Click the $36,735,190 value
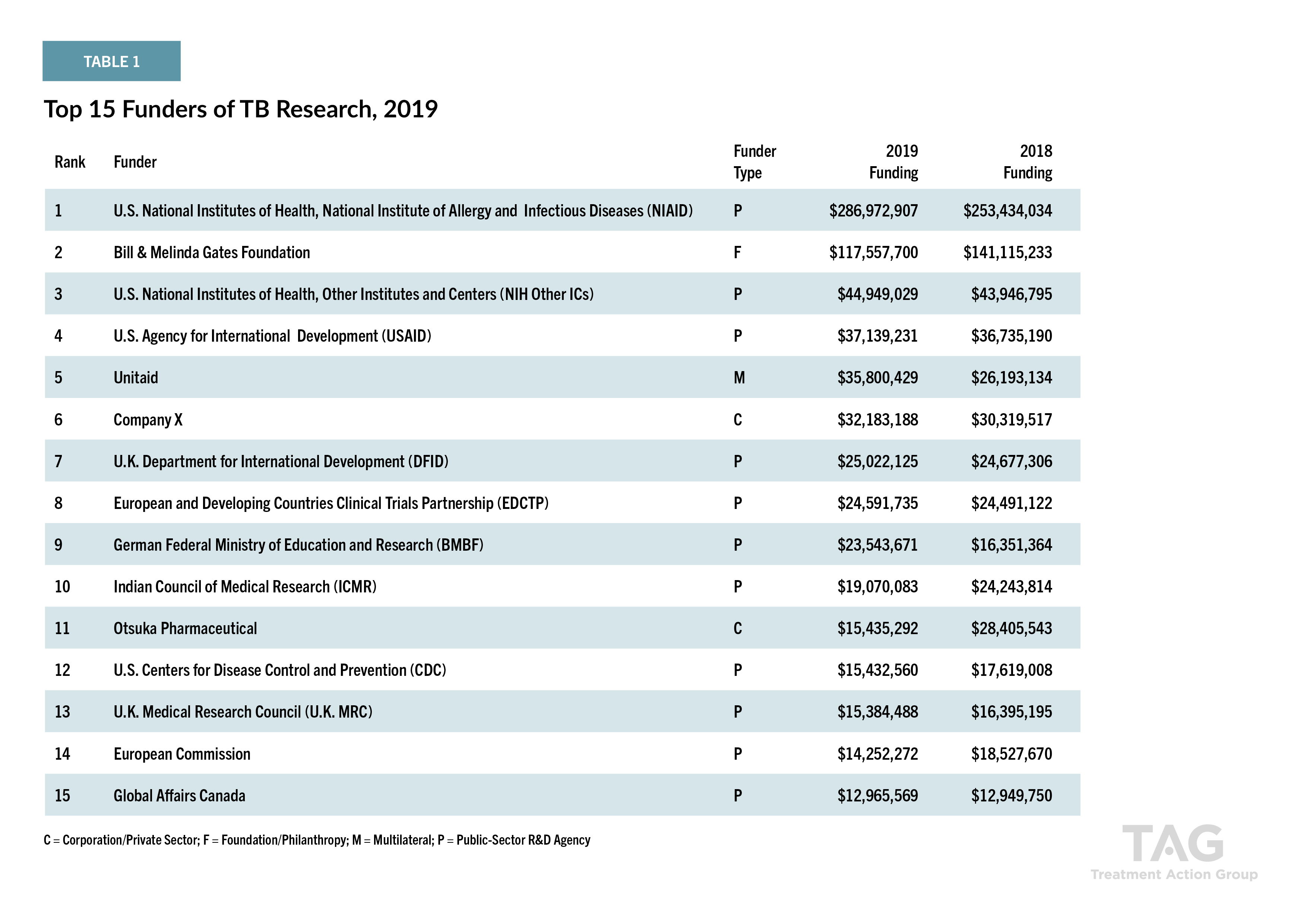 [x=1012, y=336]
